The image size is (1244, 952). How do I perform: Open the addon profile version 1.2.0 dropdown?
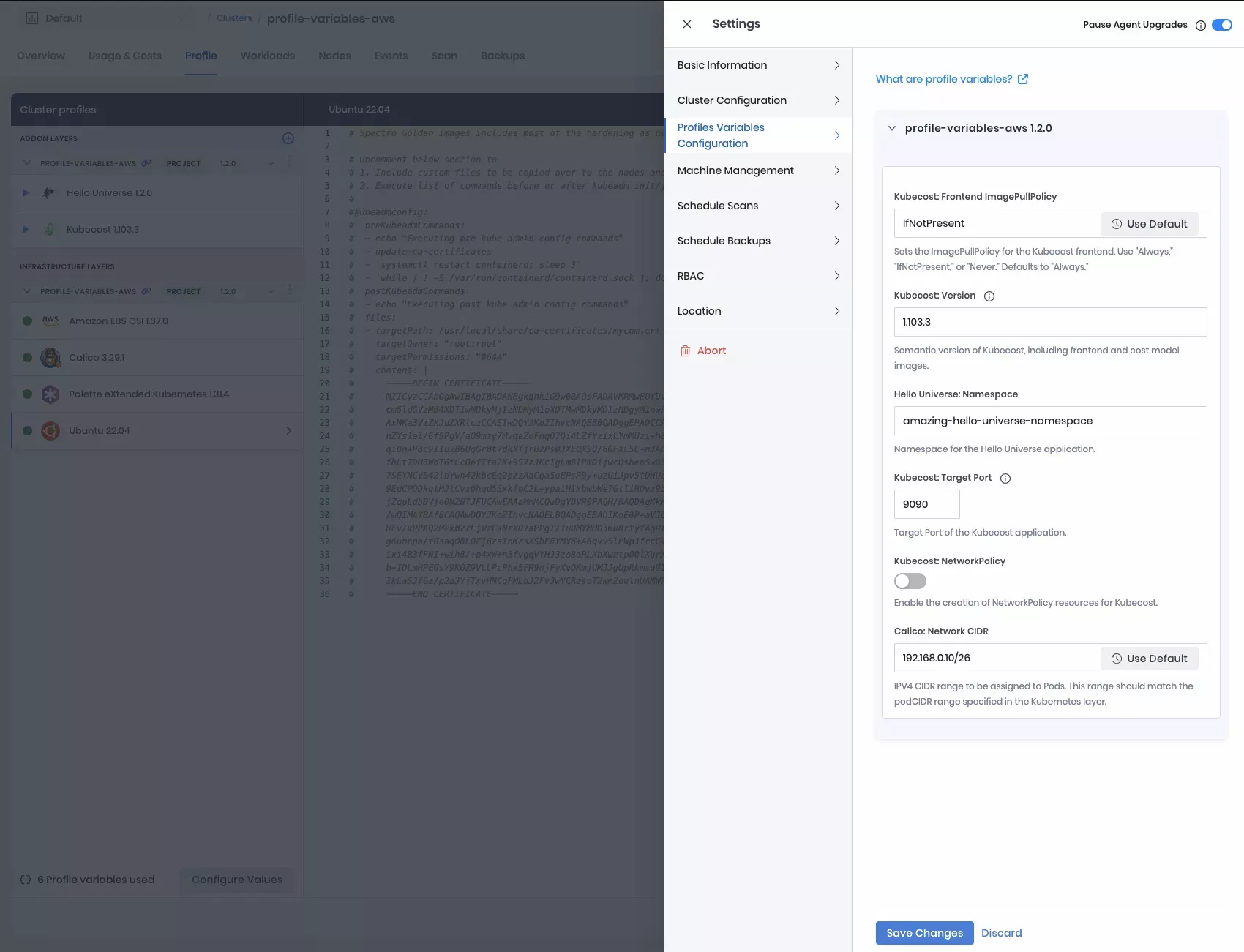click(247, 163)
